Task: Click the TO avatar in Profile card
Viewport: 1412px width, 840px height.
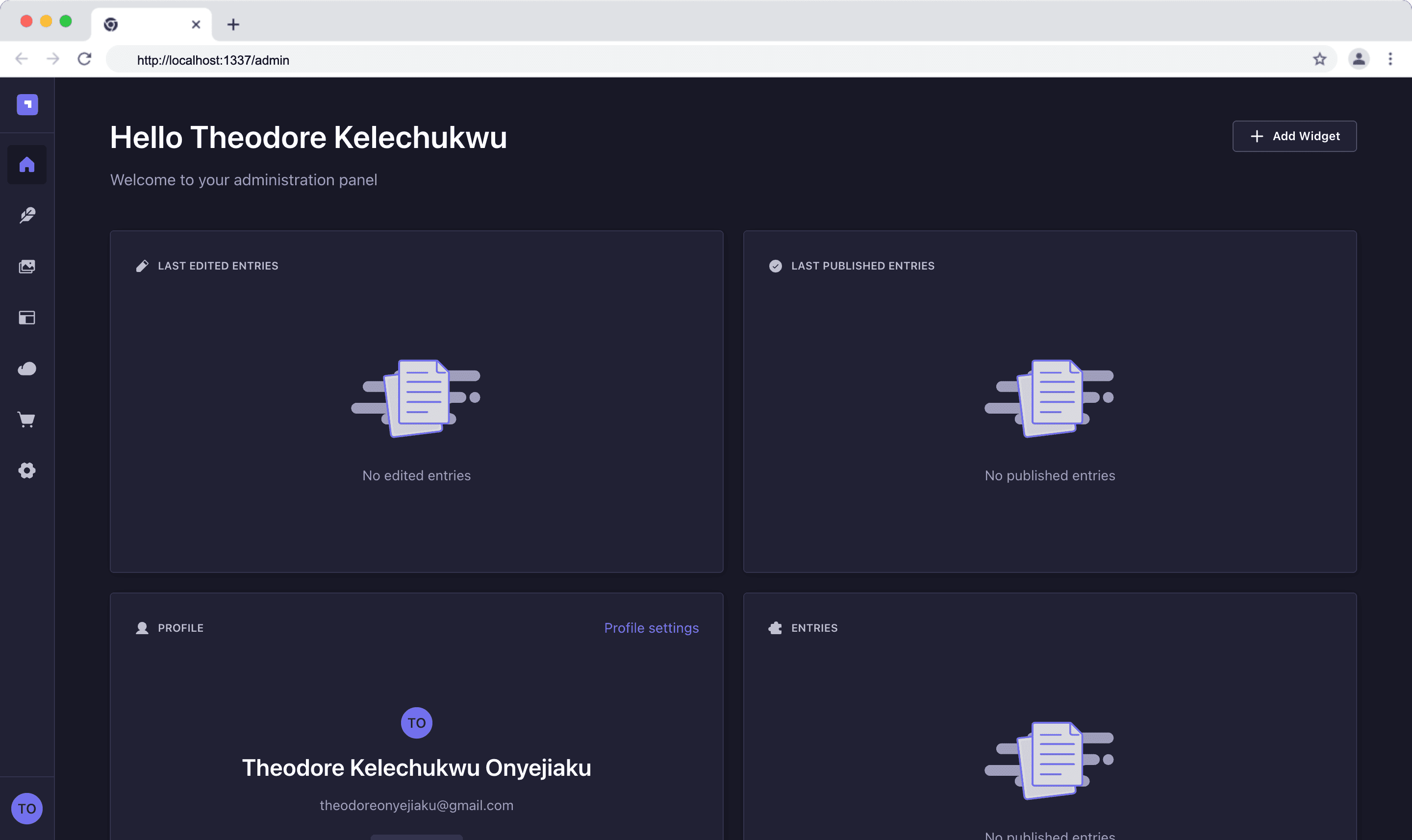Action: tap(417, 723)
